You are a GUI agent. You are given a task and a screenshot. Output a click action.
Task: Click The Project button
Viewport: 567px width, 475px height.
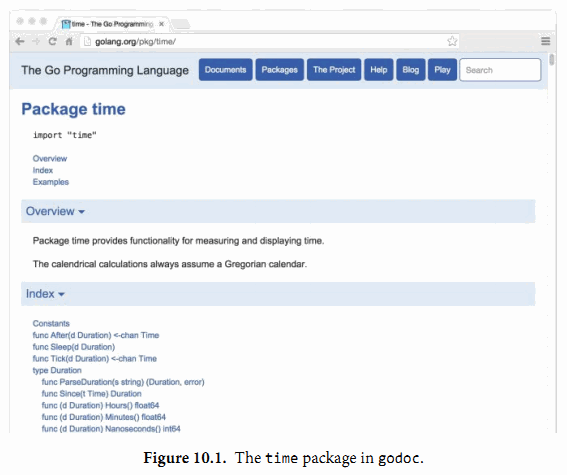334,70
